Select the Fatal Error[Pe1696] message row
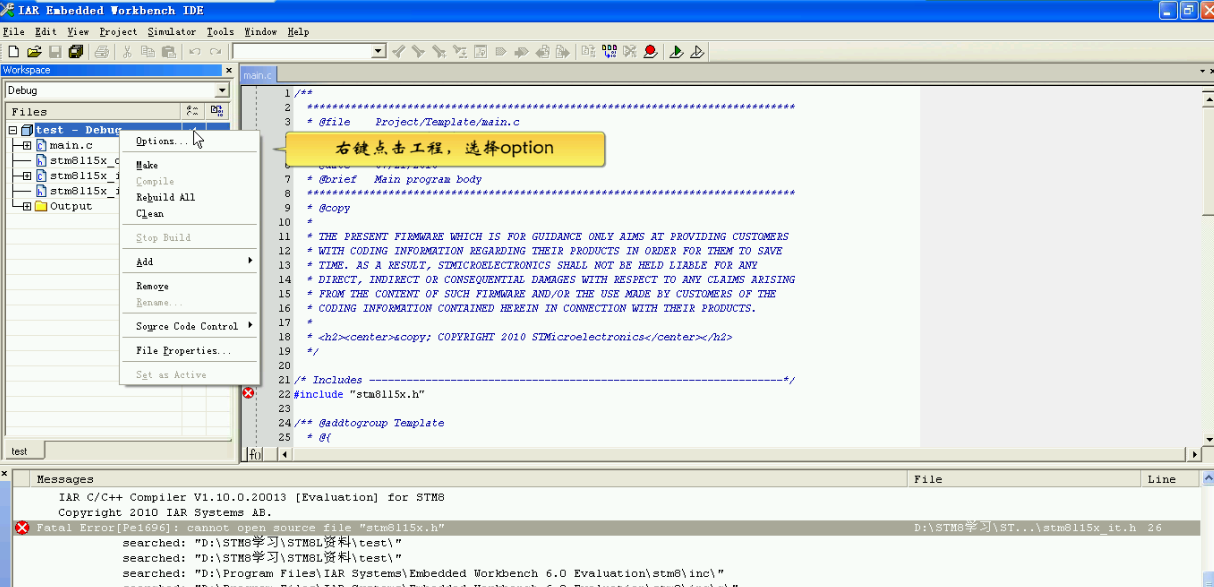The image size is (1214, 587). [x=605, y=527]
